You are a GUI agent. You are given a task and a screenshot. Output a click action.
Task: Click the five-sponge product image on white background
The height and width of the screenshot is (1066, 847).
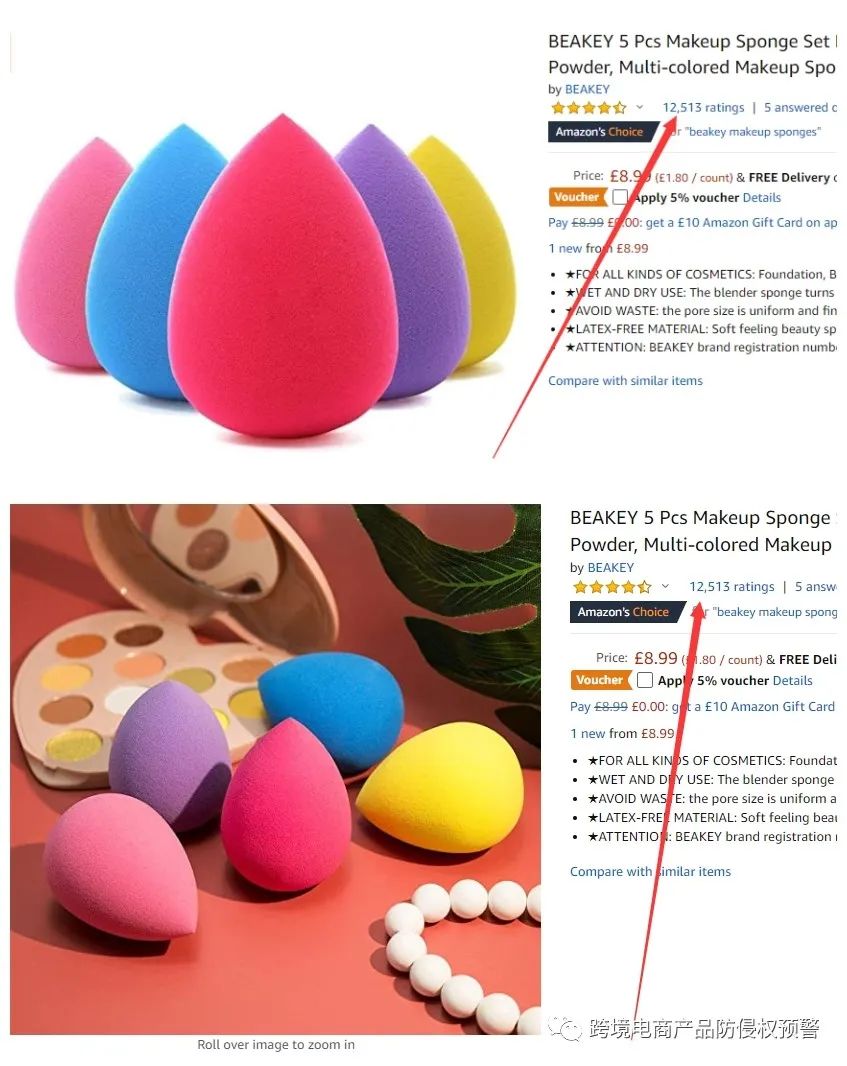265,275
